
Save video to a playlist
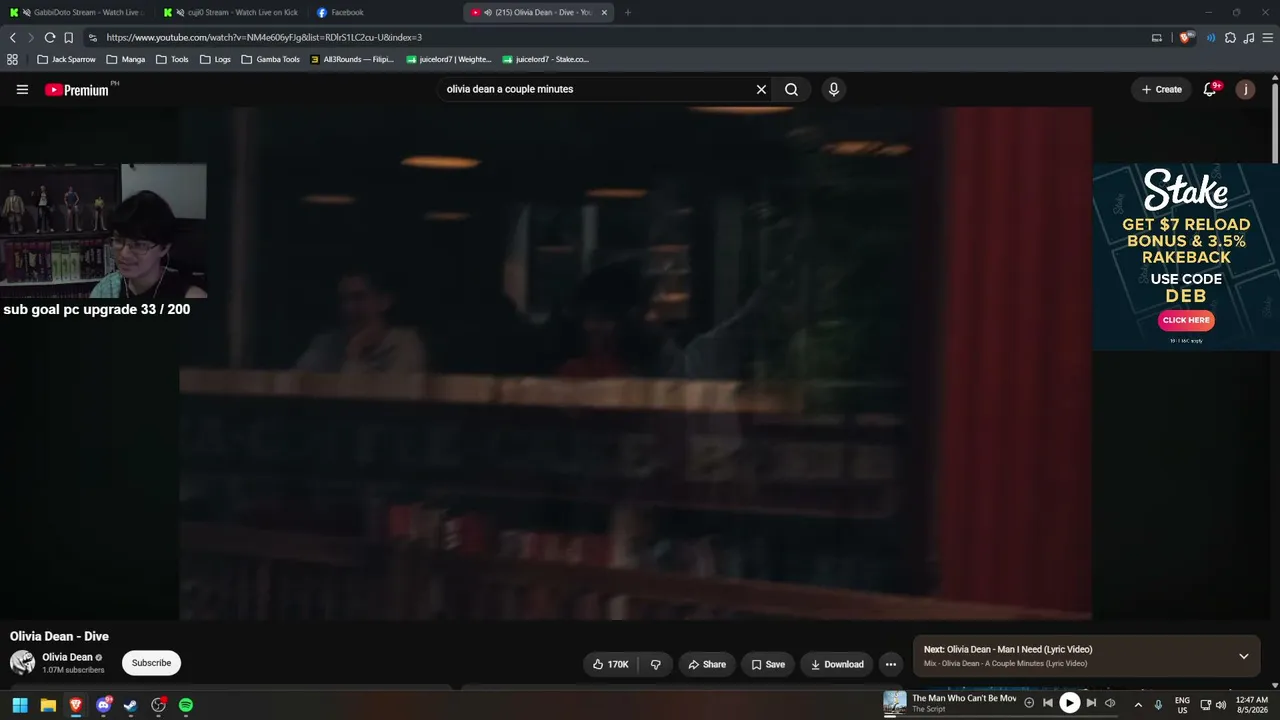(768, 664)
